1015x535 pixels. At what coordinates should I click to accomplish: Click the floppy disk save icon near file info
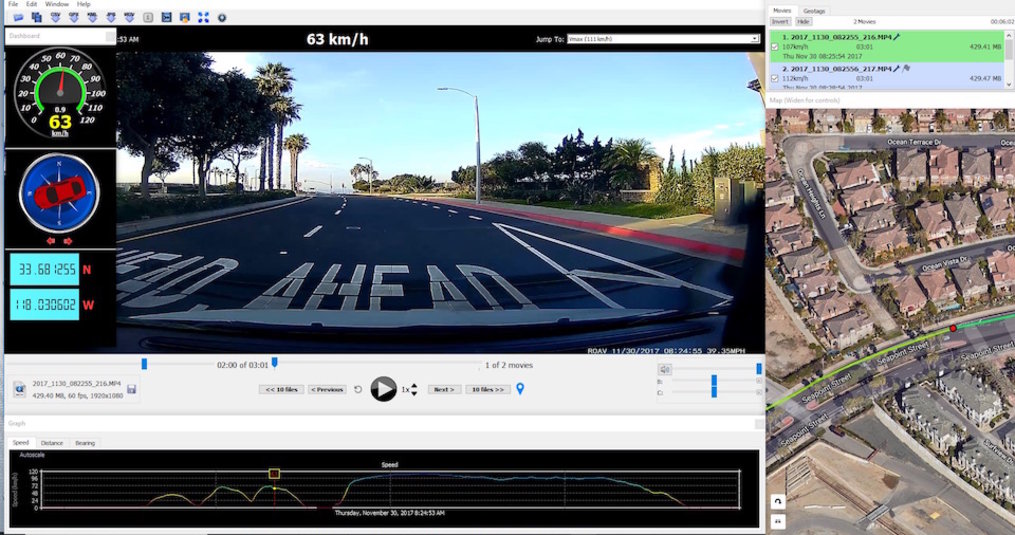tap(131, 389)
